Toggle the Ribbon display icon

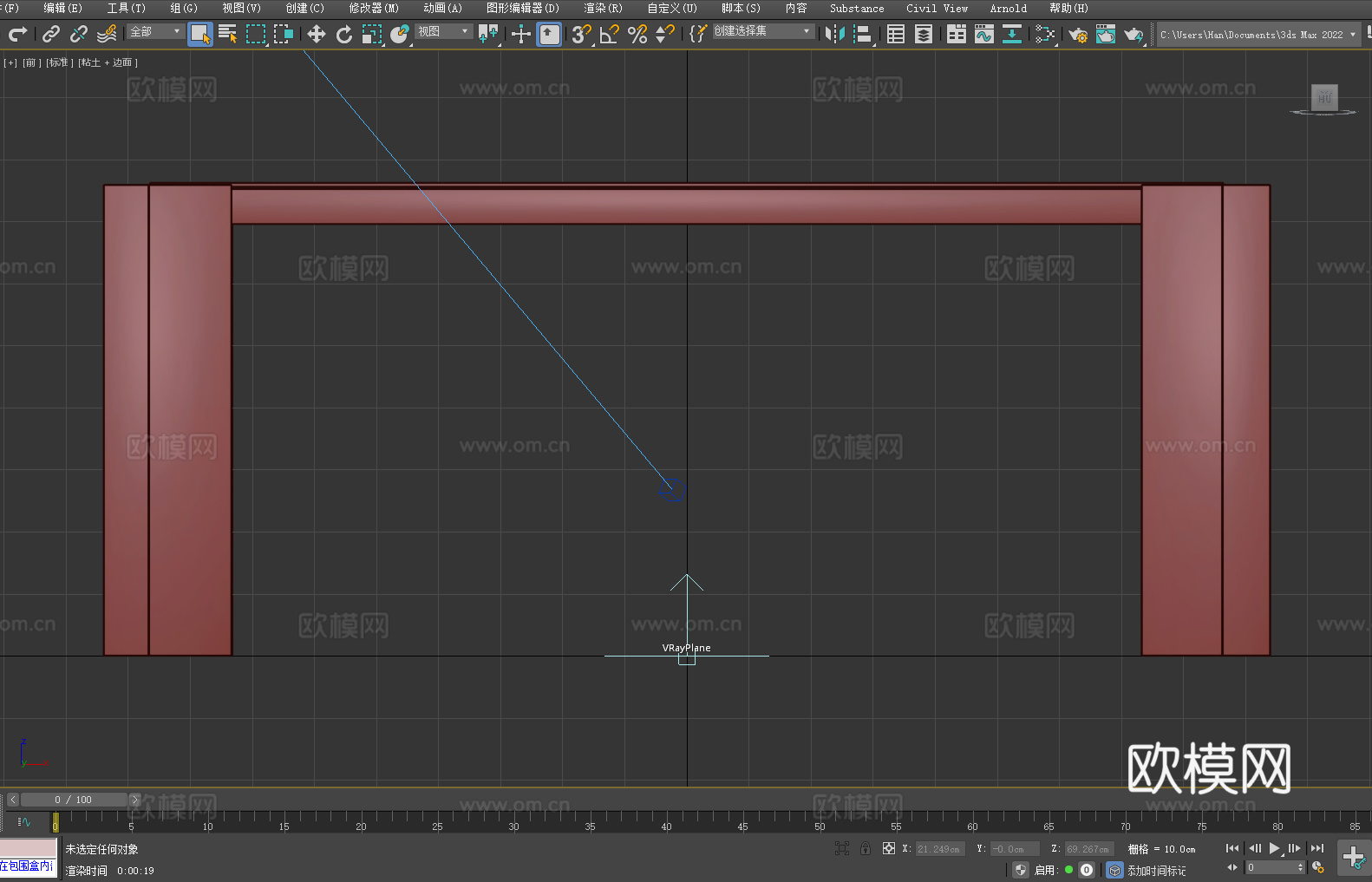tap(957, 34)
